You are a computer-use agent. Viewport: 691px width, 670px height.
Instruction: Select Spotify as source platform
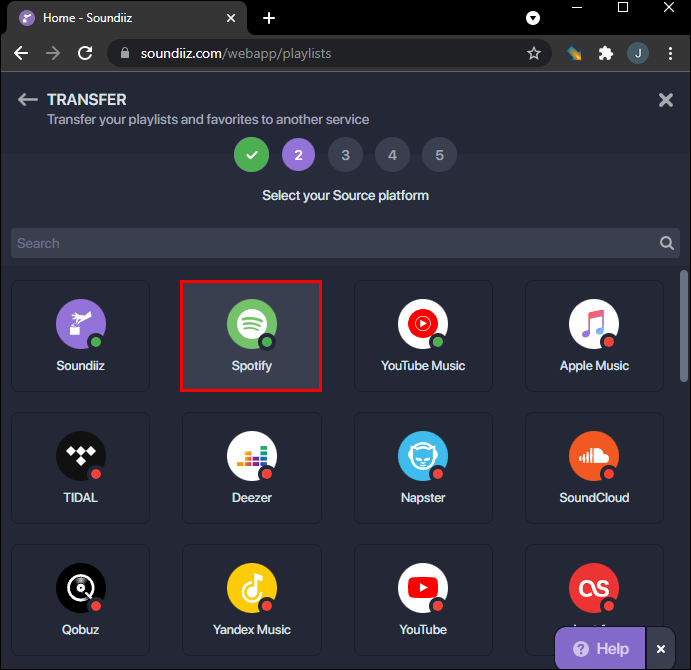pyautogui.click(x=251, y=335)
